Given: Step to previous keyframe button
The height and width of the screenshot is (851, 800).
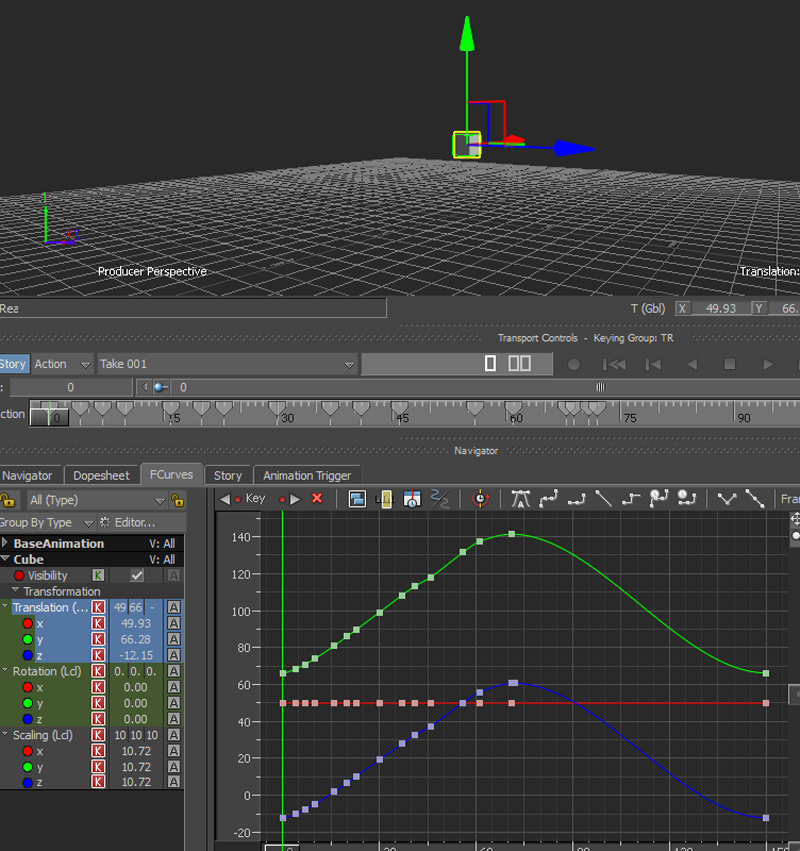Looking at the screenshot, I should tap(653, 364).
